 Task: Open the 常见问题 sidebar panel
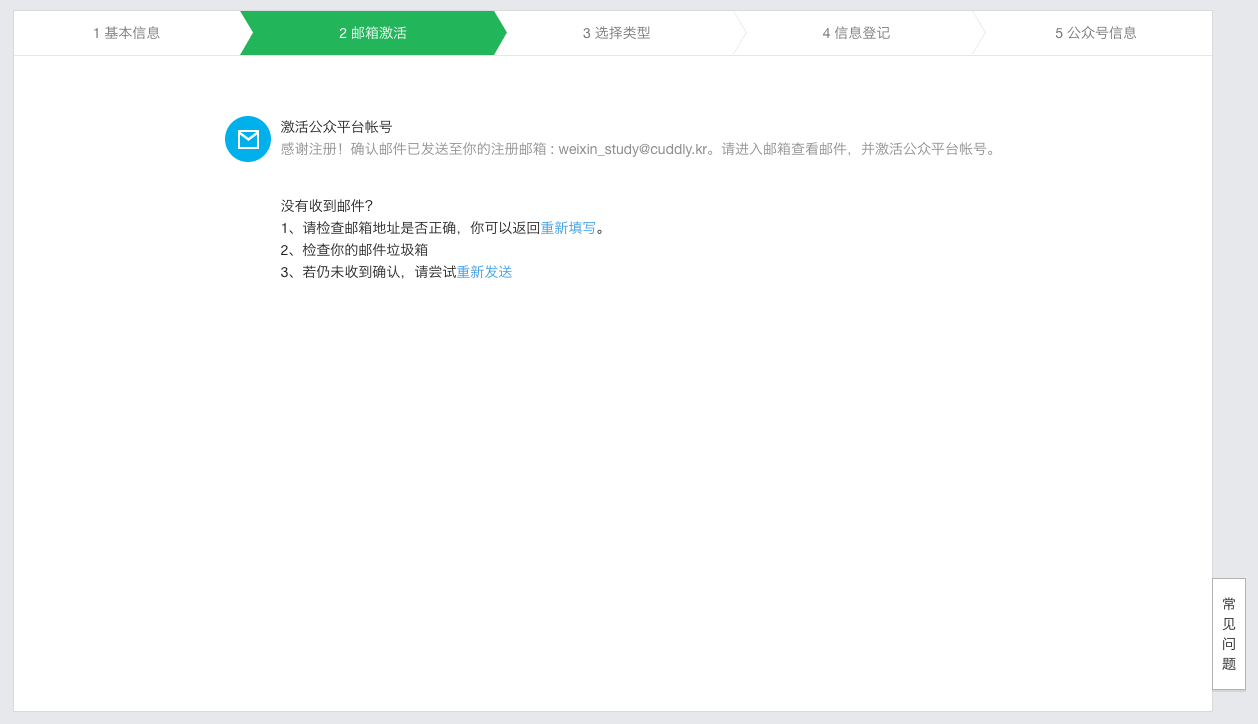[1227, 634]
